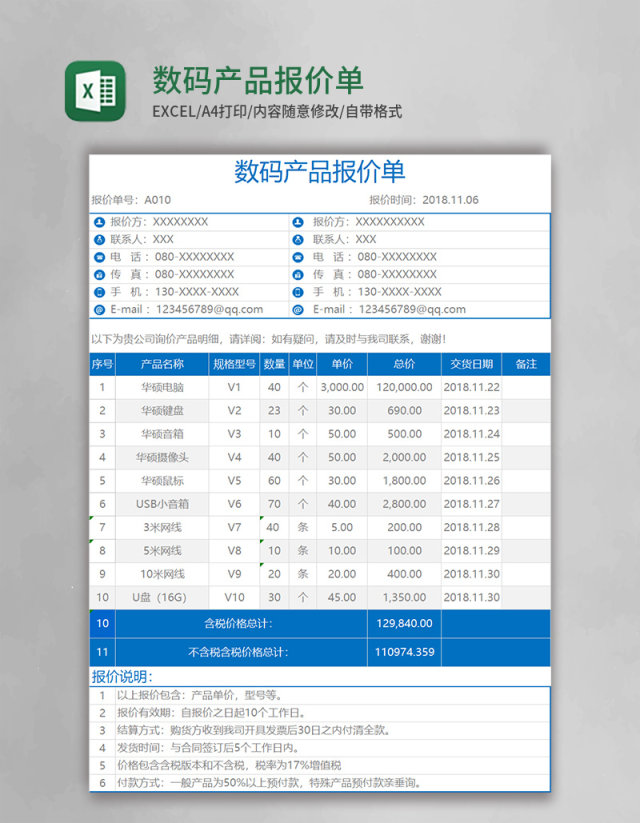The image size is (640, 823).
Task: Select the 产品名称 column header
Action: click(162, 364)
